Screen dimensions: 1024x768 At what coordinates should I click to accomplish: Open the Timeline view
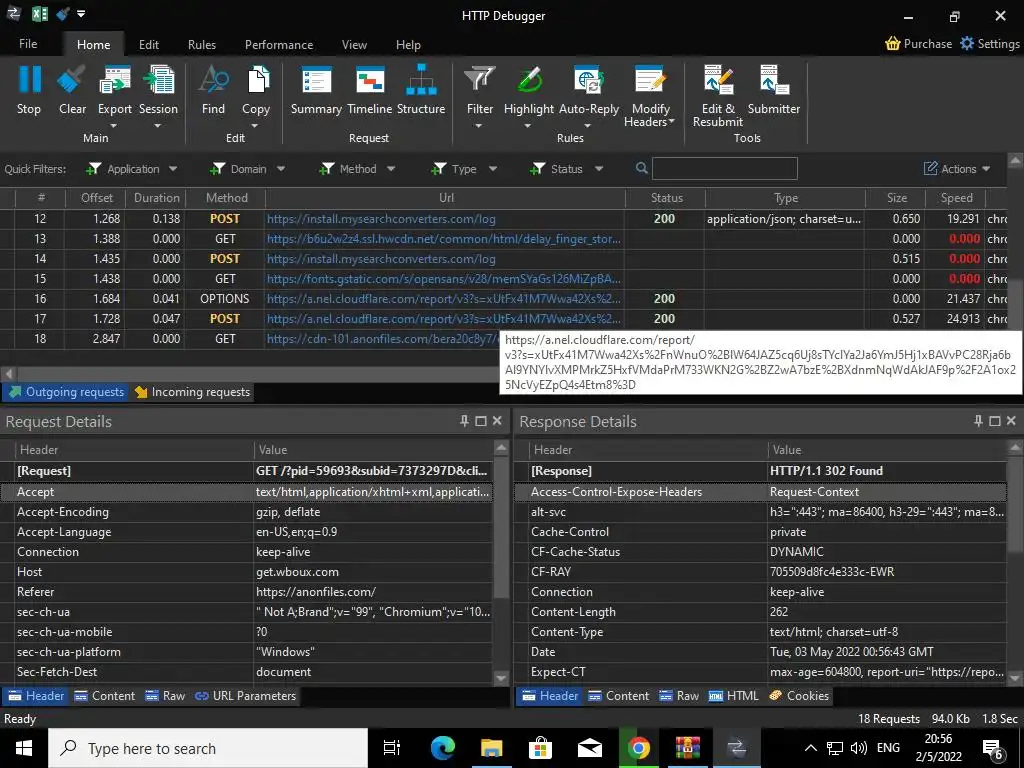[x=370, y=80]
